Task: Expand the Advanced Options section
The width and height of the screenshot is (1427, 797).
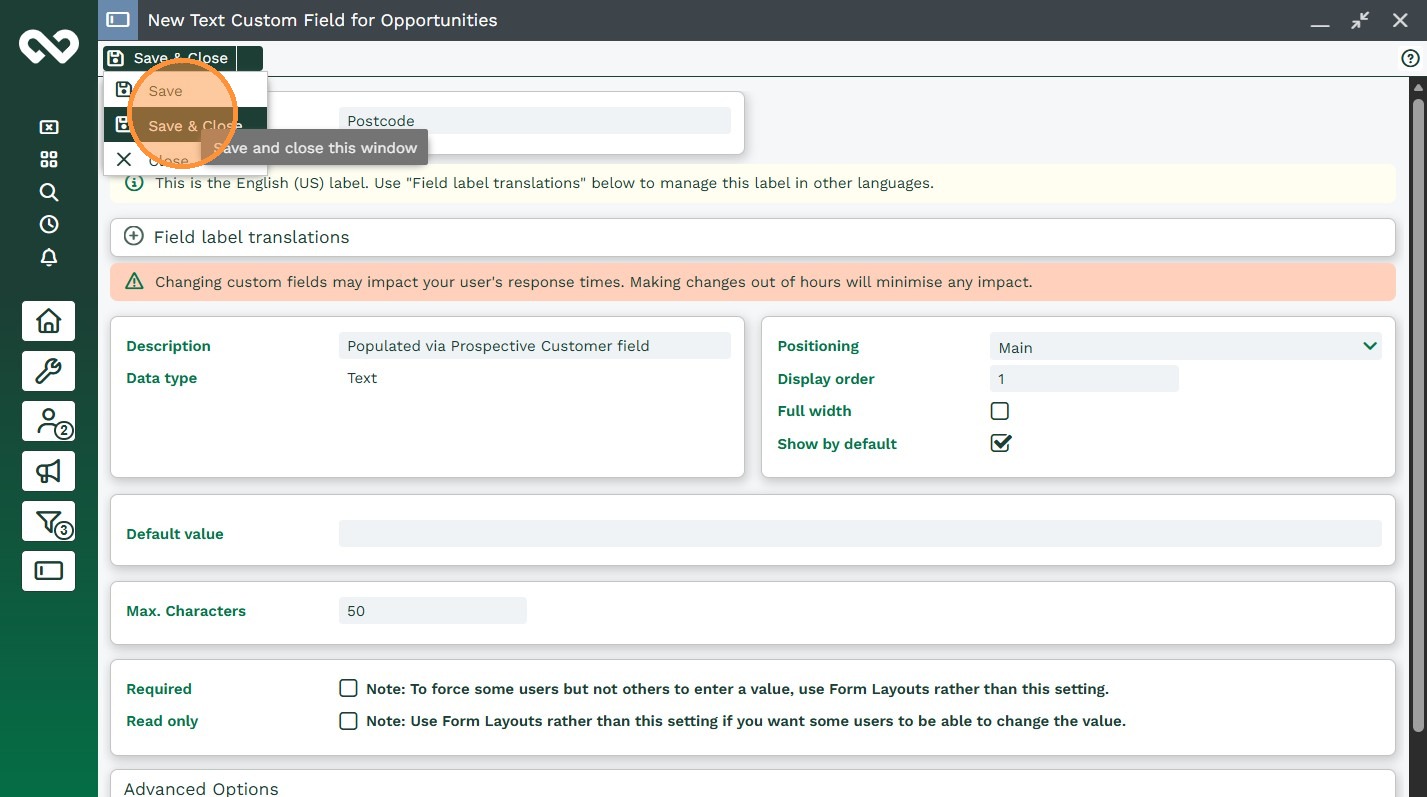Action: click(x=201, y=788)
